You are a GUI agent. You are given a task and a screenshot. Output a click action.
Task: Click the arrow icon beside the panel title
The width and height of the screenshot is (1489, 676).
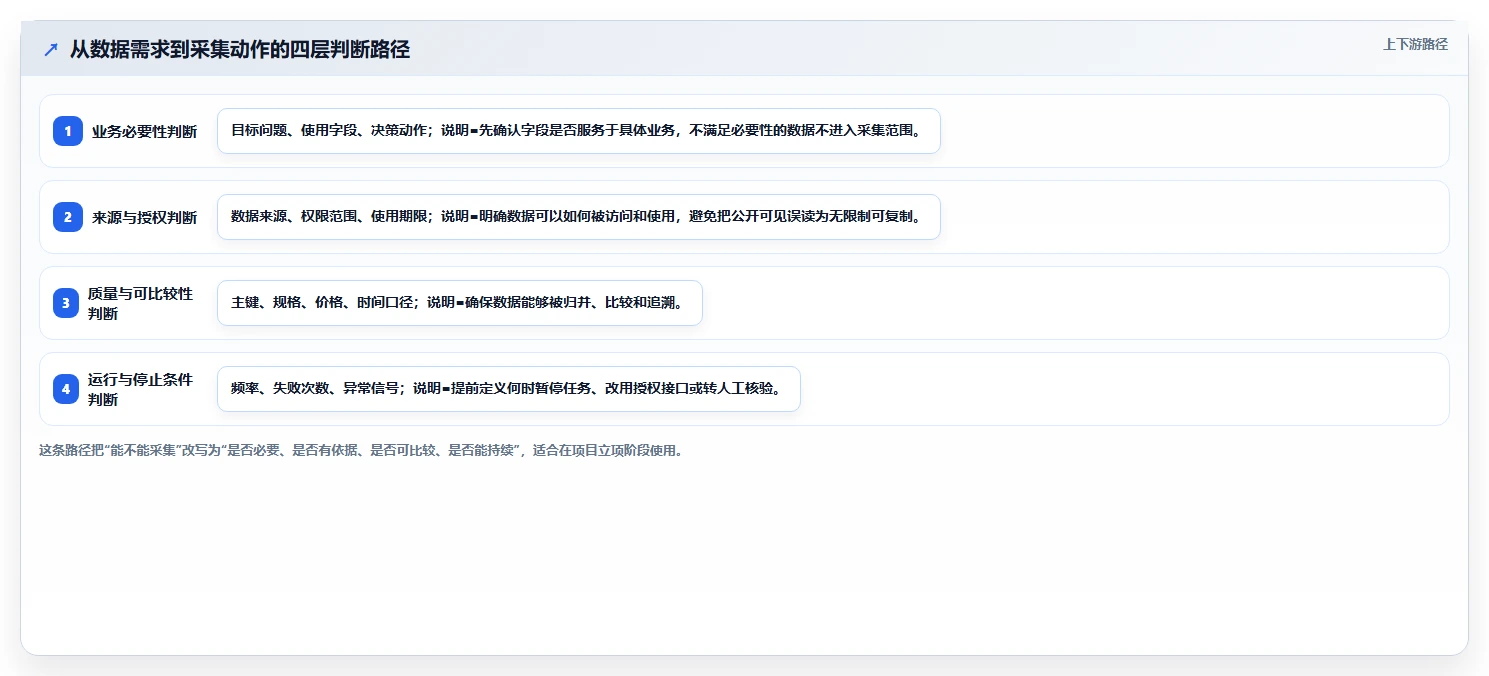51,49
